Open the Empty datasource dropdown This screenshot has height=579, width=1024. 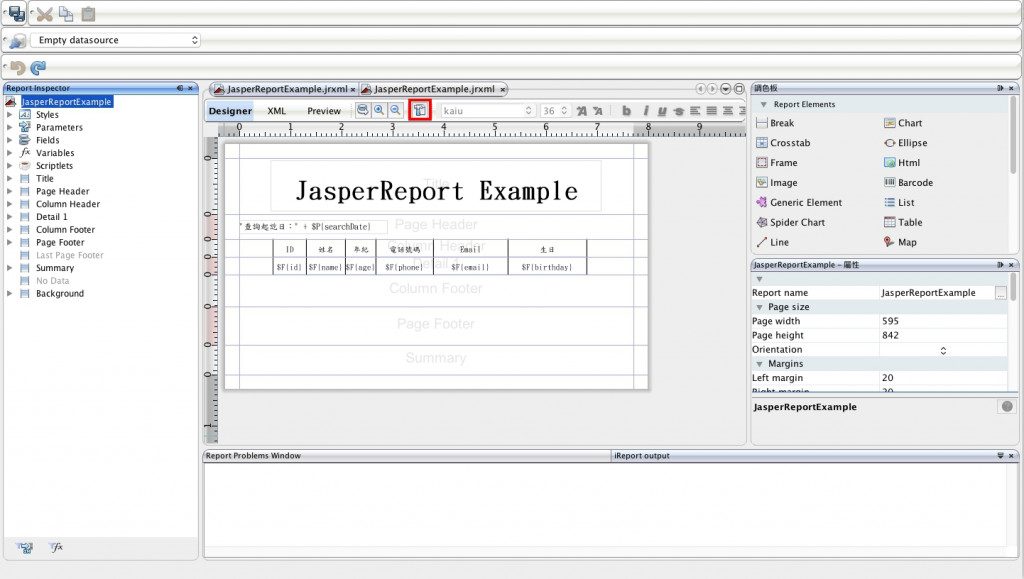pos(116,40)
